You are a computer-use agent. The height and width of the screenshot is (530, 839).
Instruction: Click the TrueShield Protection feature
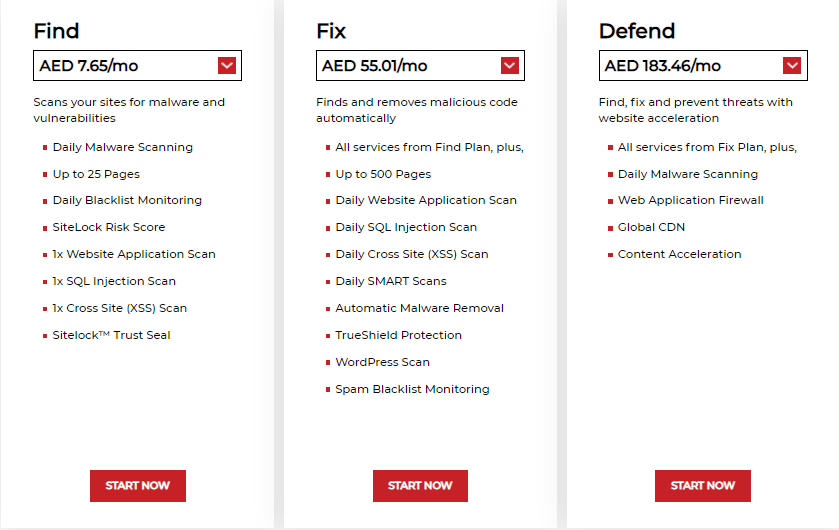[x=398, y=335]
